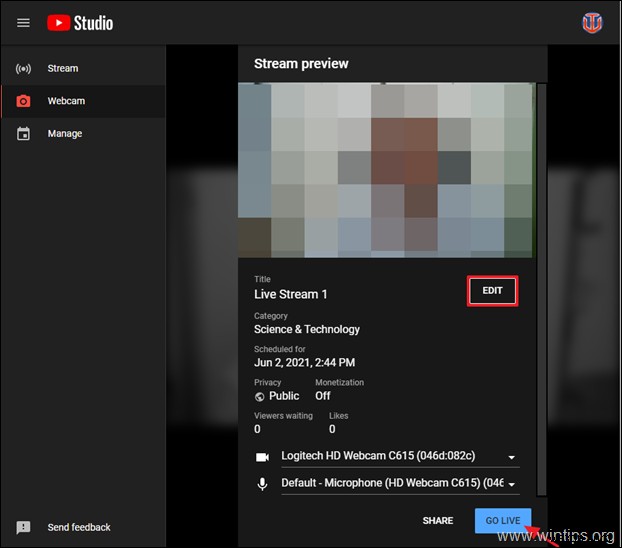Click the SHARE button
622x548 pixels.
[438, 521]
